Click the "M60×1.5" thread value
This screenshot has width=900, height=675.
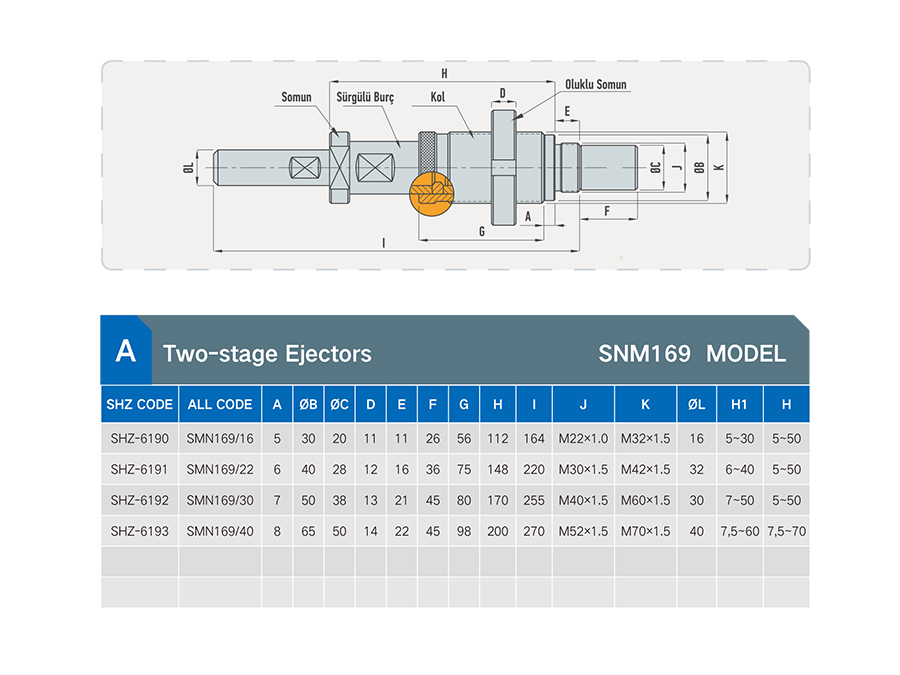[x=645, y=501]
